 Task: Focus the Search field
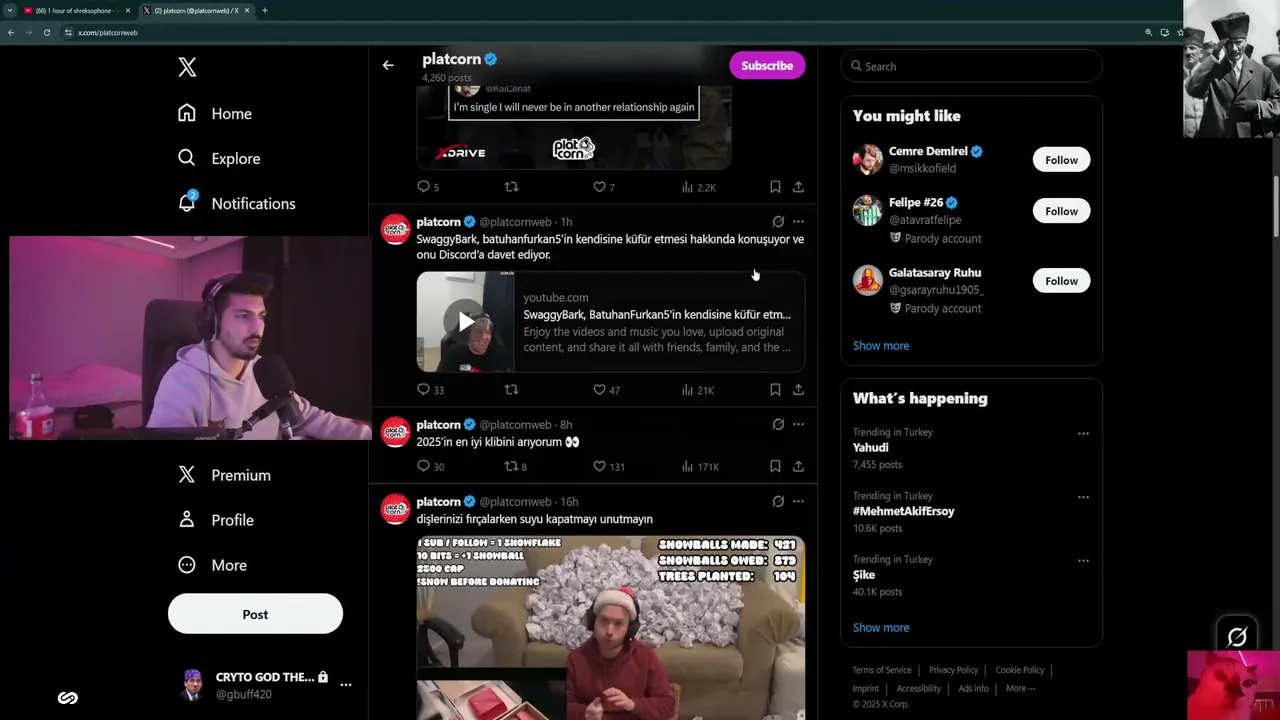972,66
